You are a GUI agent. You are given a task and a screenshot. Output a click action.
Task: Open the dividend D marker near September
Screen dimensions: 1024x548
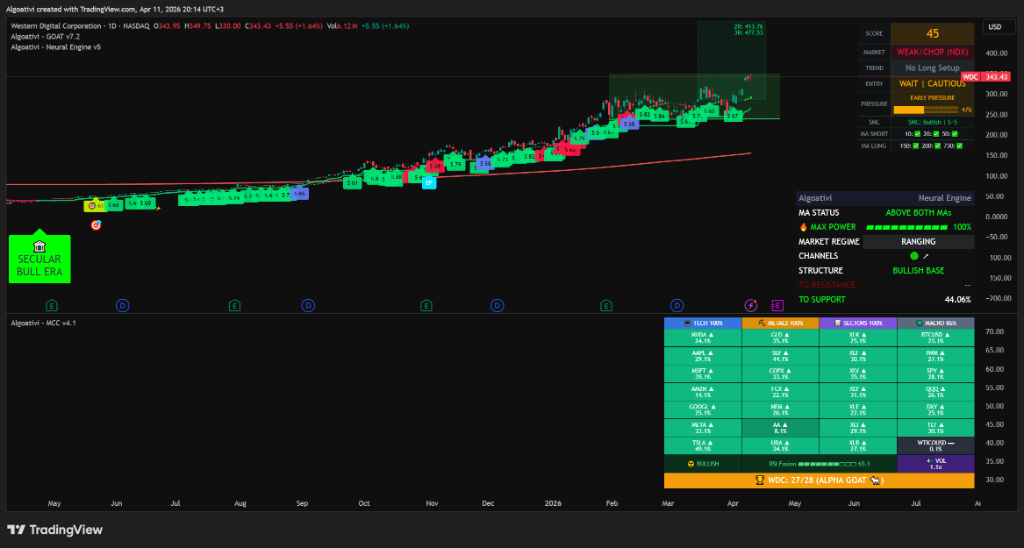308,305
